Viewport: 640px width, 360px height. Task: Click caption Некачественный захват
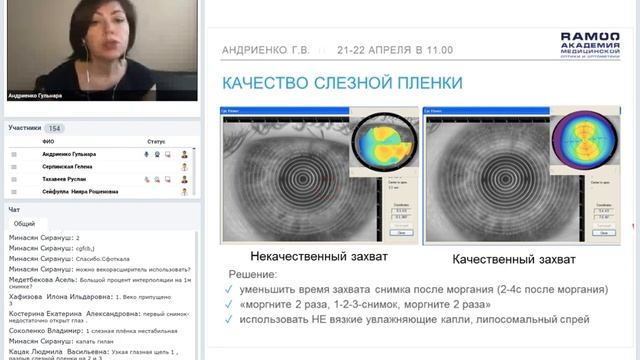point(319,256)
